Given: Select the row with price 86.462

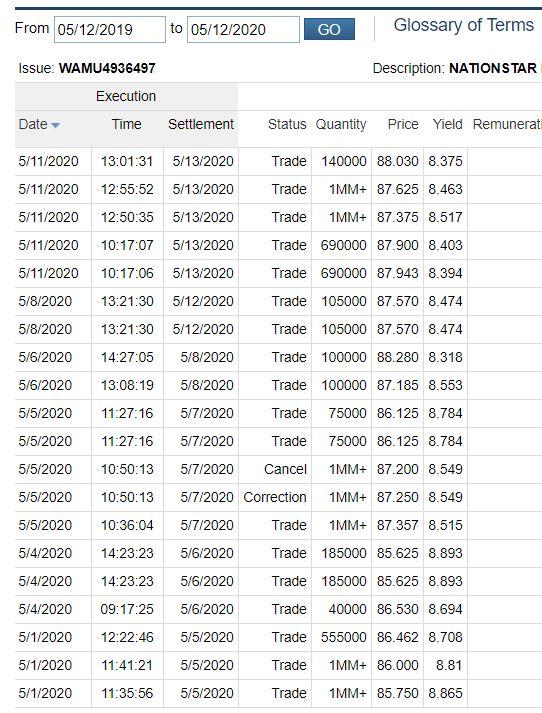Looking at the screenshot, I should (278, 638).
